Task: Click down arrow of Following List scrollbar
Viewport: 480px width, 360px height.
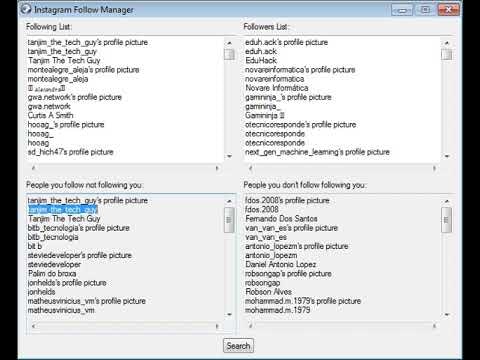Action: point(229,156)
